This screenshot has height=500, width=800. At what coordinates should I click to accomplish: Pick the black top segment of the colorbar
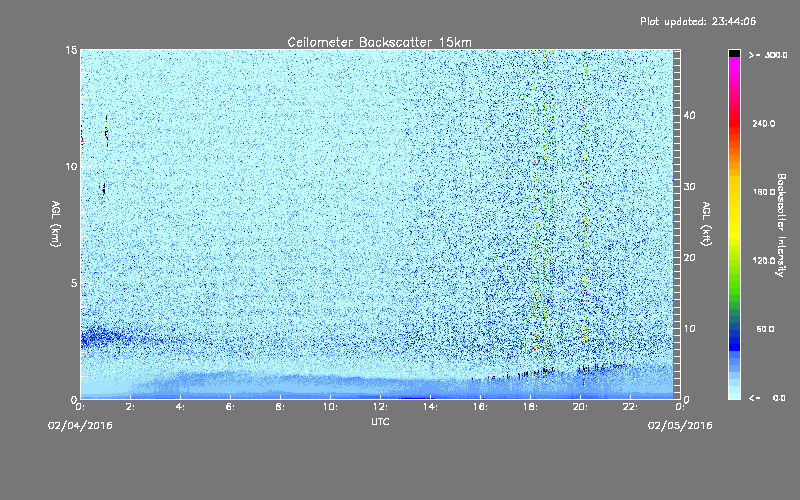(x=734, y=53)
